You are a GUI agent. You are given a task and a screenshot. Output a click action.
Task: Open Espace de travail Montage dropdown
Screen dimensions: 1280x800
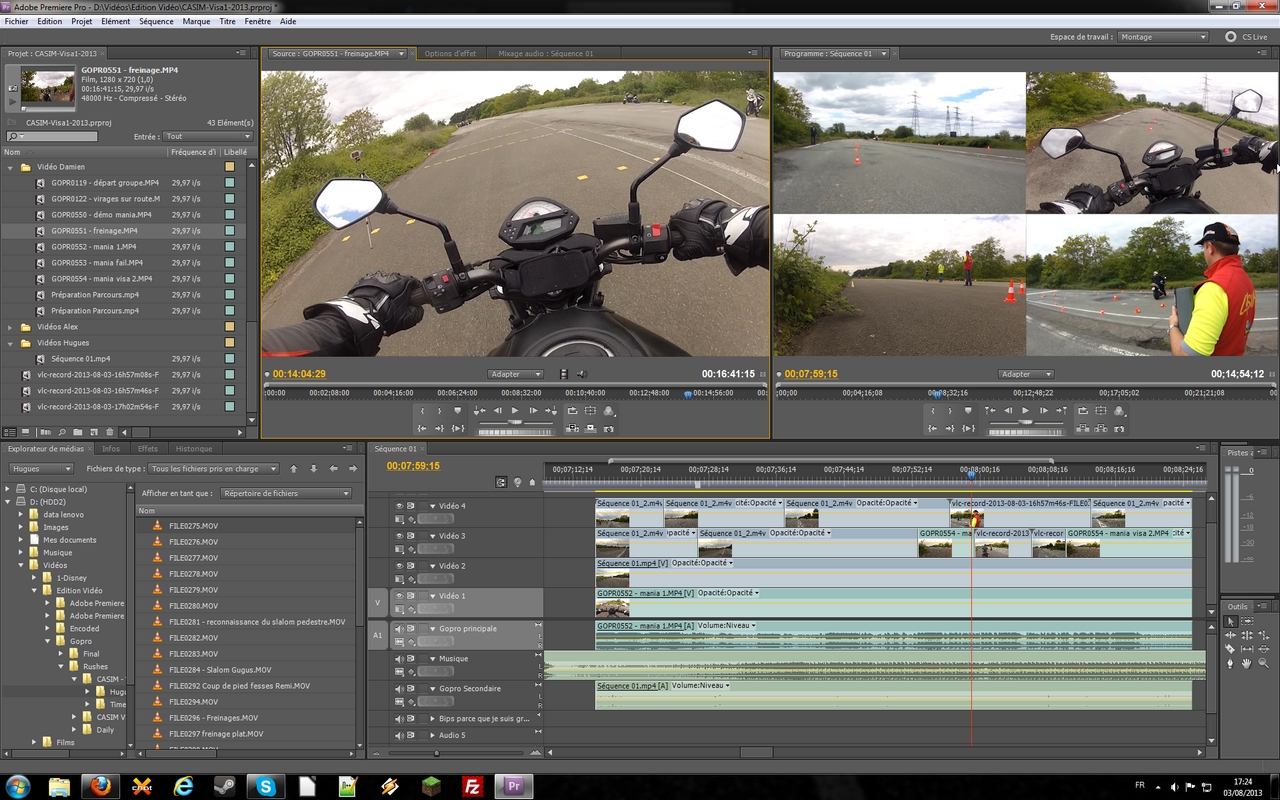[x=1162, y=37]
